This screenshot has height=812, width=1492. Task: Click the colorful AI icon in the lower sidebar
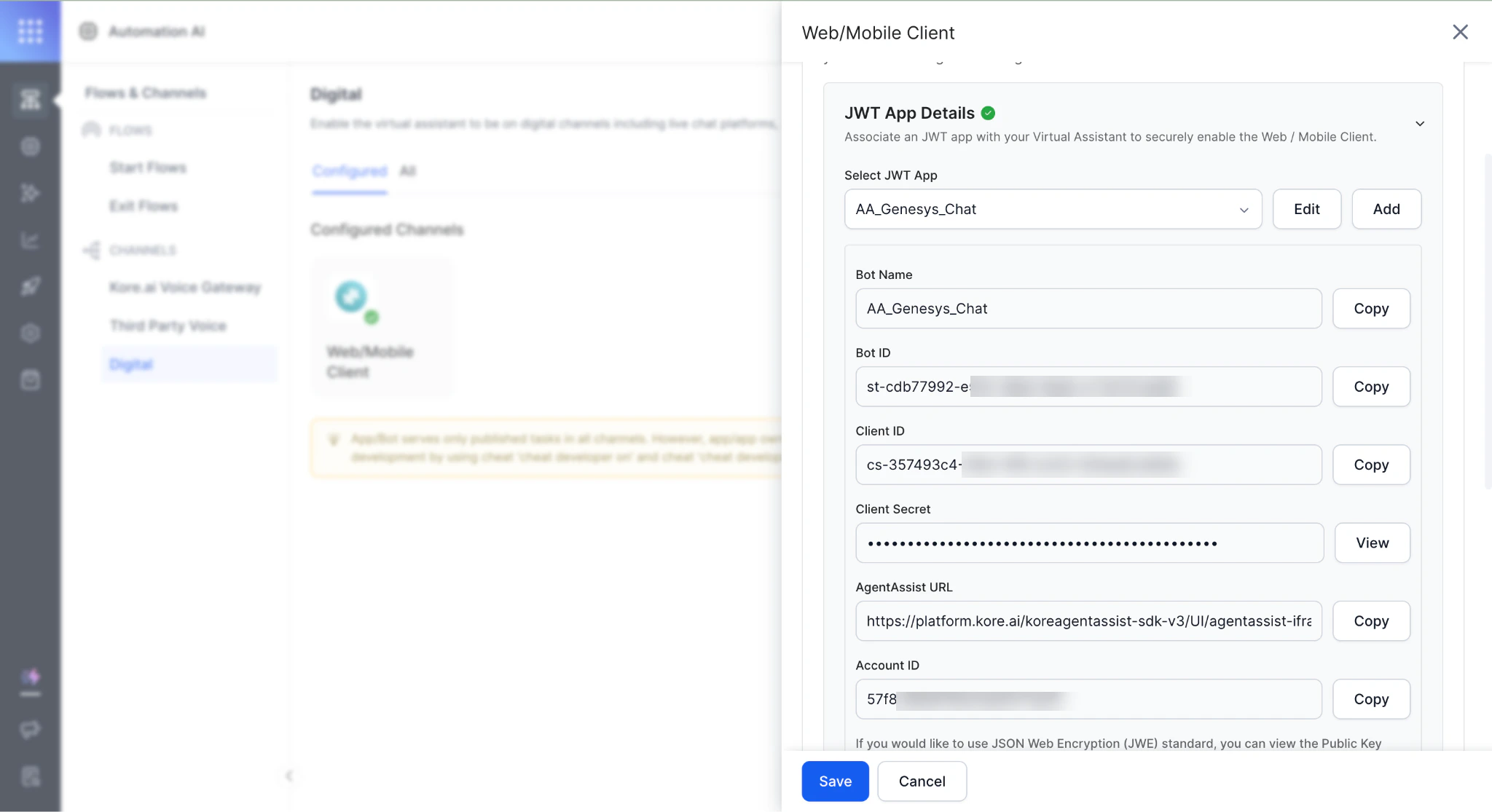(31, 677)
